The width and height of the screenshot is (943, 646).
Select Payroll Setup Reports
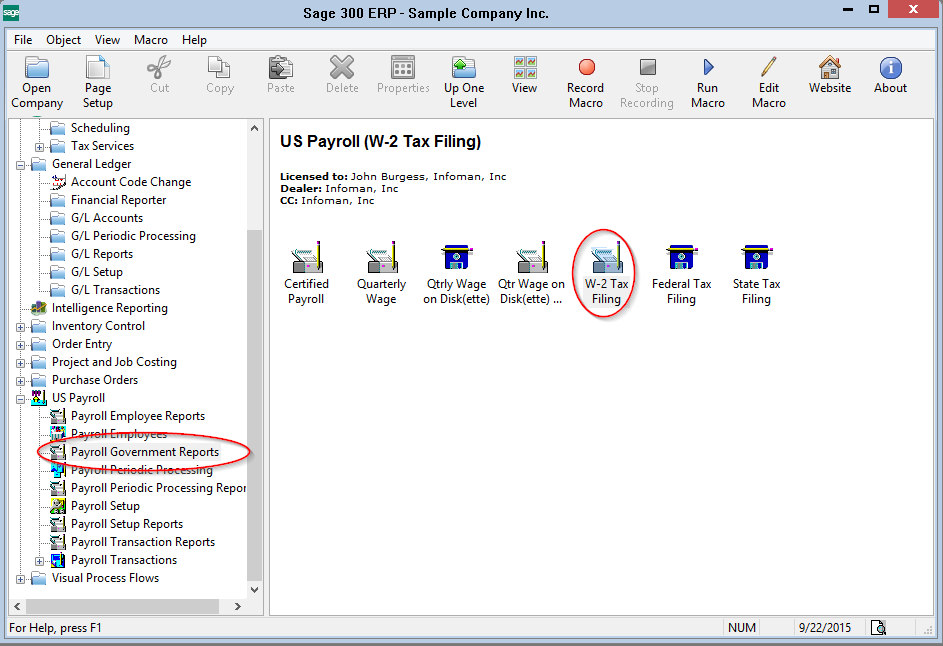[126, 524]
